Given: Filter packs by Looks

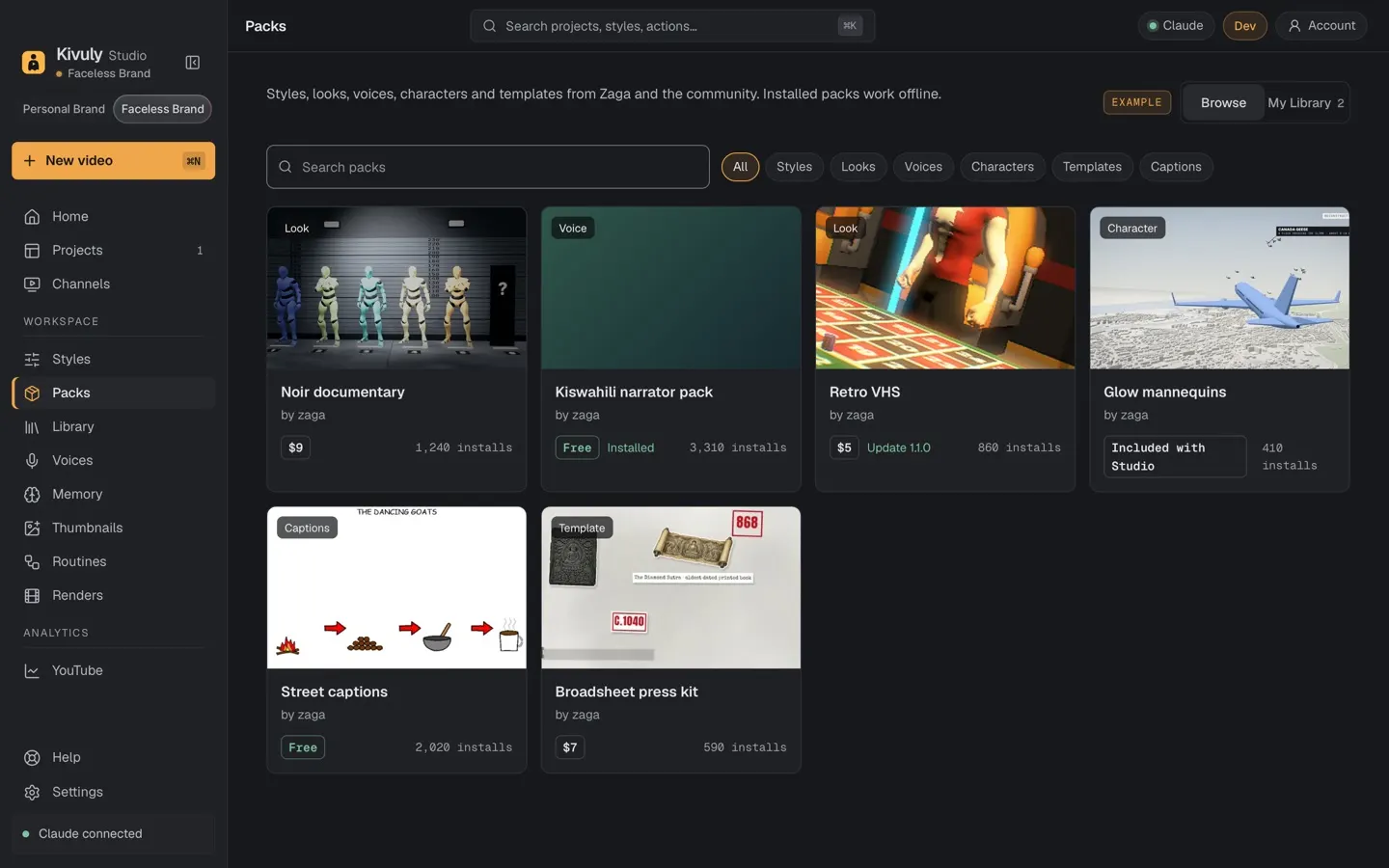Looking at the screenshot, I should click(x=858, y=167).
